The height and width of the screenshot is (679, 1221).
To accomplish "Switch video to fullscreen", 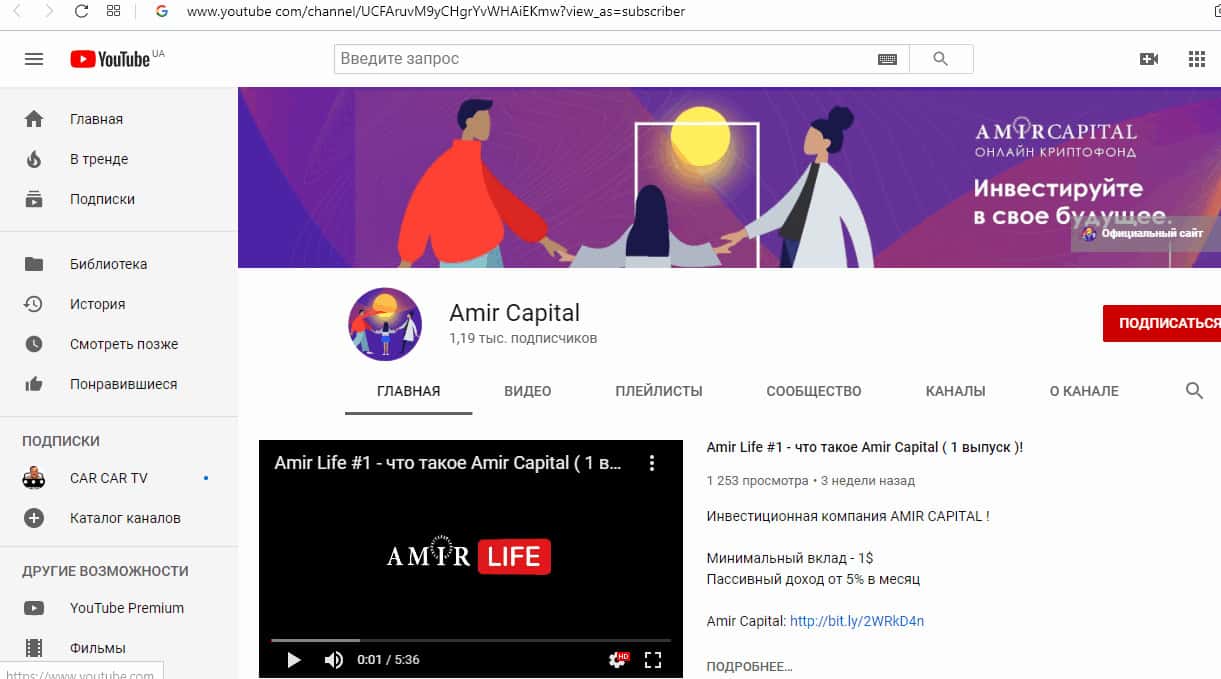I will pos(653,660).
